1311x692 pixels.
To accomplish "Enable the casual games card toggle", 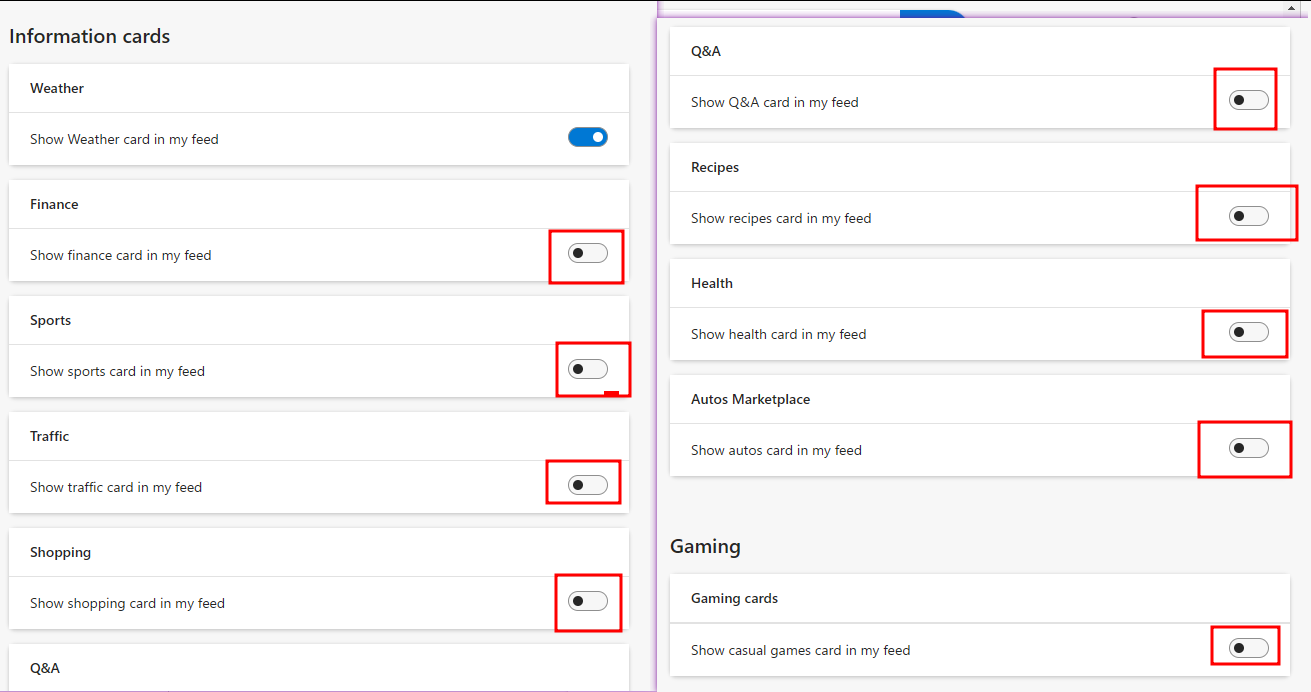I will (x=1249, y=649).
